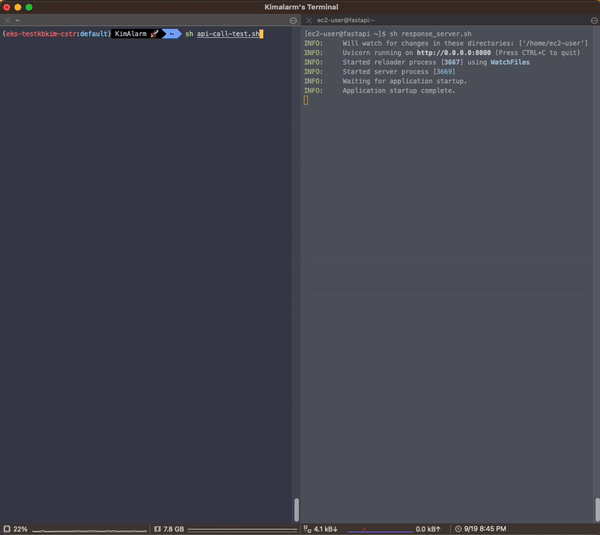Click the 0.0 kB upload indicator

(428, 529)
